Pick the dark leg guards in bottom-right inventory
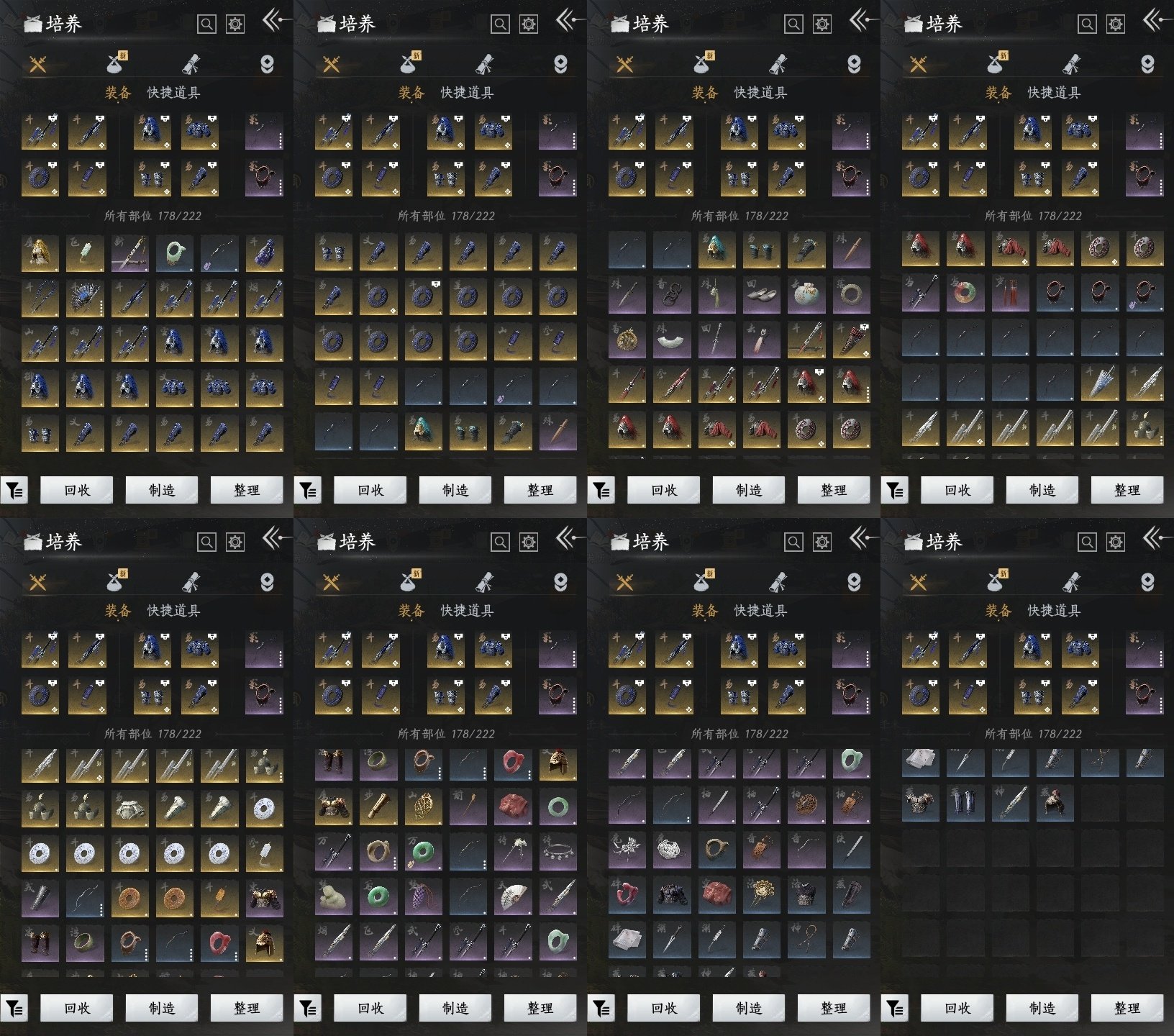The height and width of the screenshot is (1036, 1174). (x=965, y=803)
